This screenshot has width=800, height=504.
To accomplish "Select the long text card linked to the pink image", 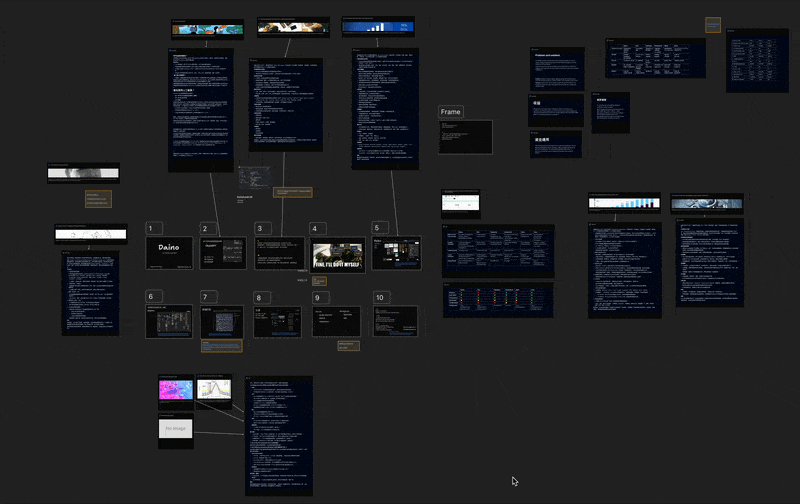I will point(279,436).
